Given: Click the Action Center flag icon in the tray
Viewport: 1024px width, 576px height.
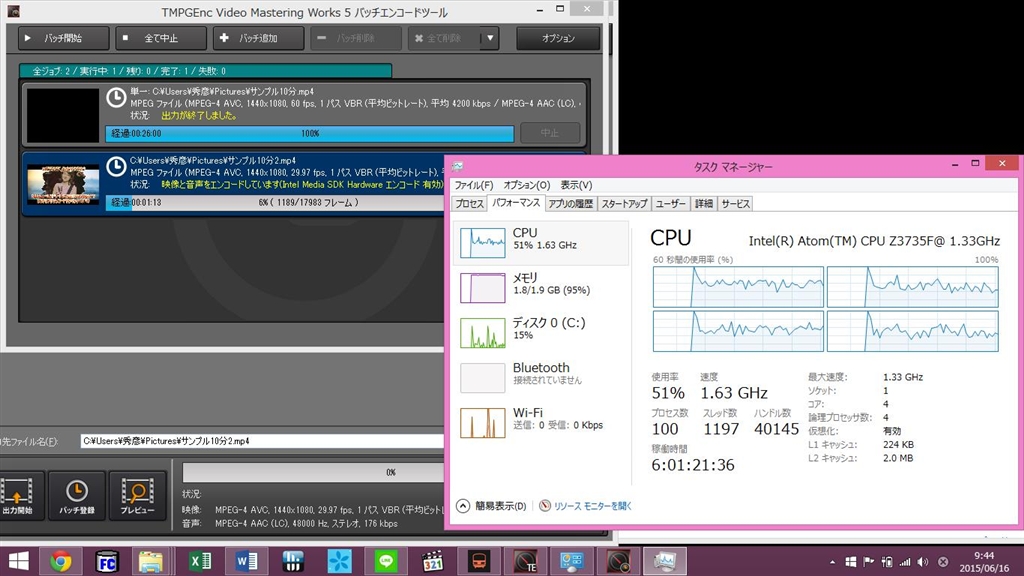Looking at the screenshot, I should pos(868,562).
